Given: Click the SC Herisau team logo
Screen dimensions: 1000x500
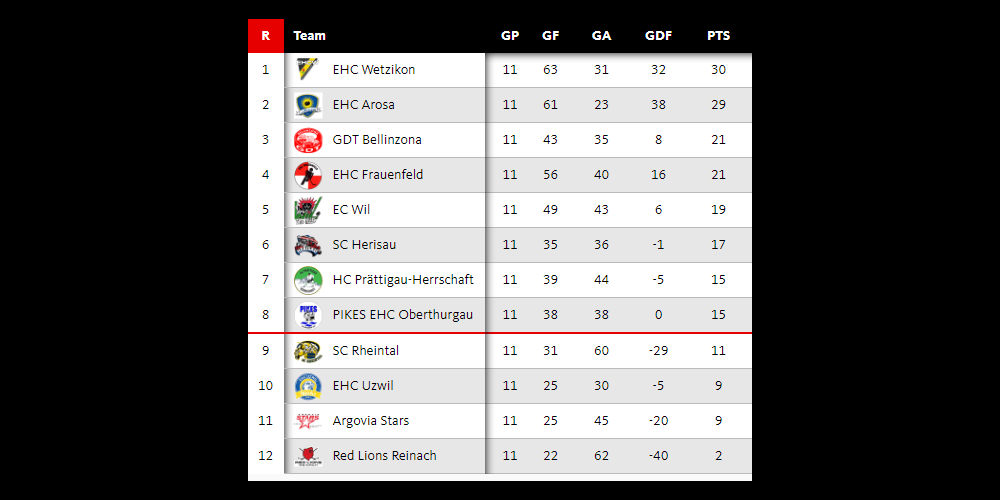Looking at the screenshot, I should [x=308, y=245].
